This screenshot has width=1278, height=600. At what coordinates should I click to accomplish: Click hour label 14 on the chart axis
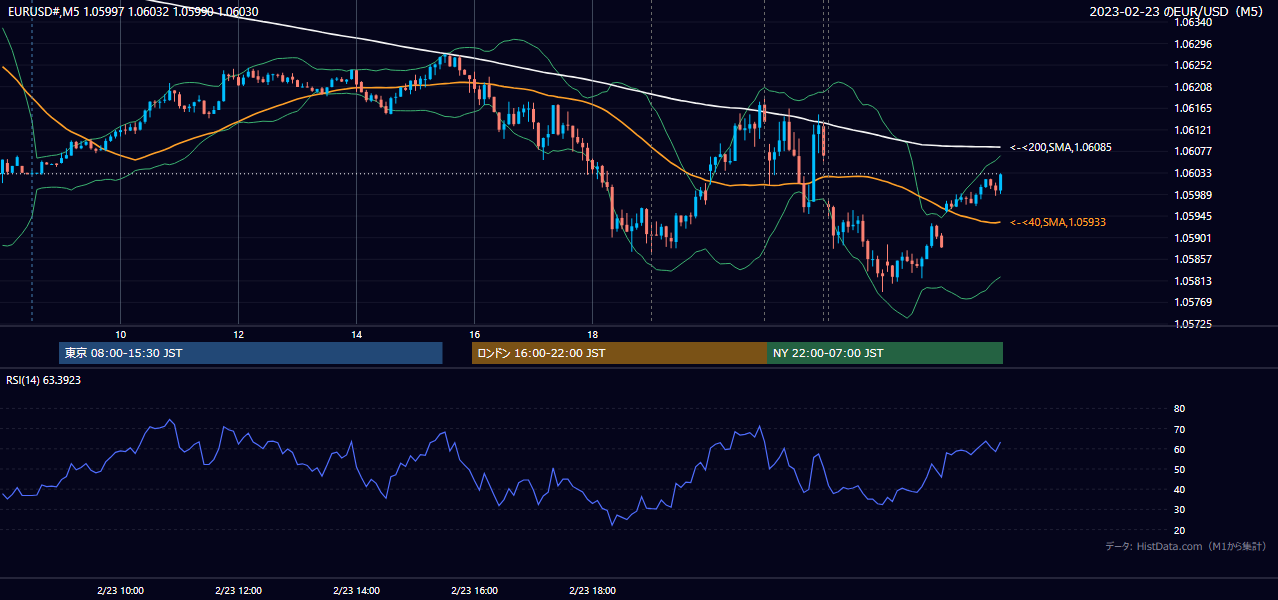point(356,334)
